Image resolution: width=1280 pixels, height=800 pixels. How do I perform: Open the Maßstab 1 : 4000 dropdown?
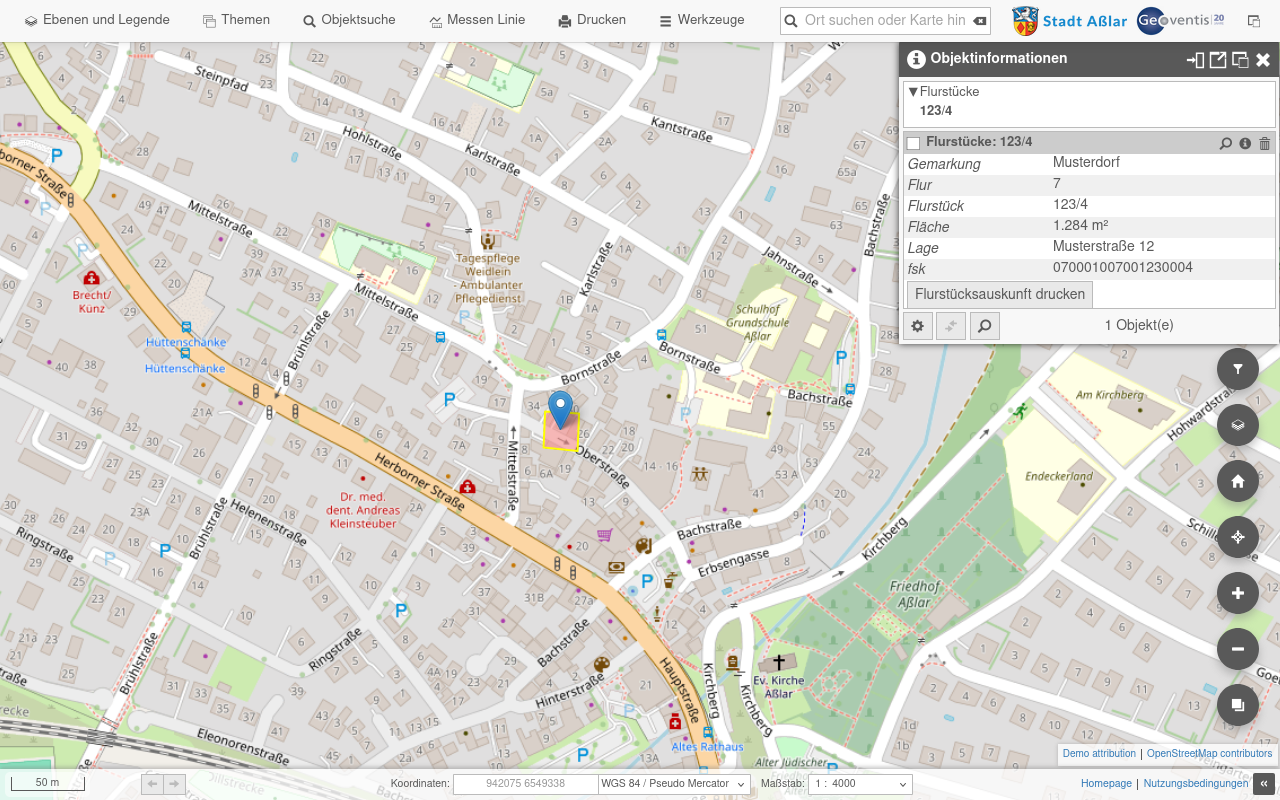(x=860, y=784)
